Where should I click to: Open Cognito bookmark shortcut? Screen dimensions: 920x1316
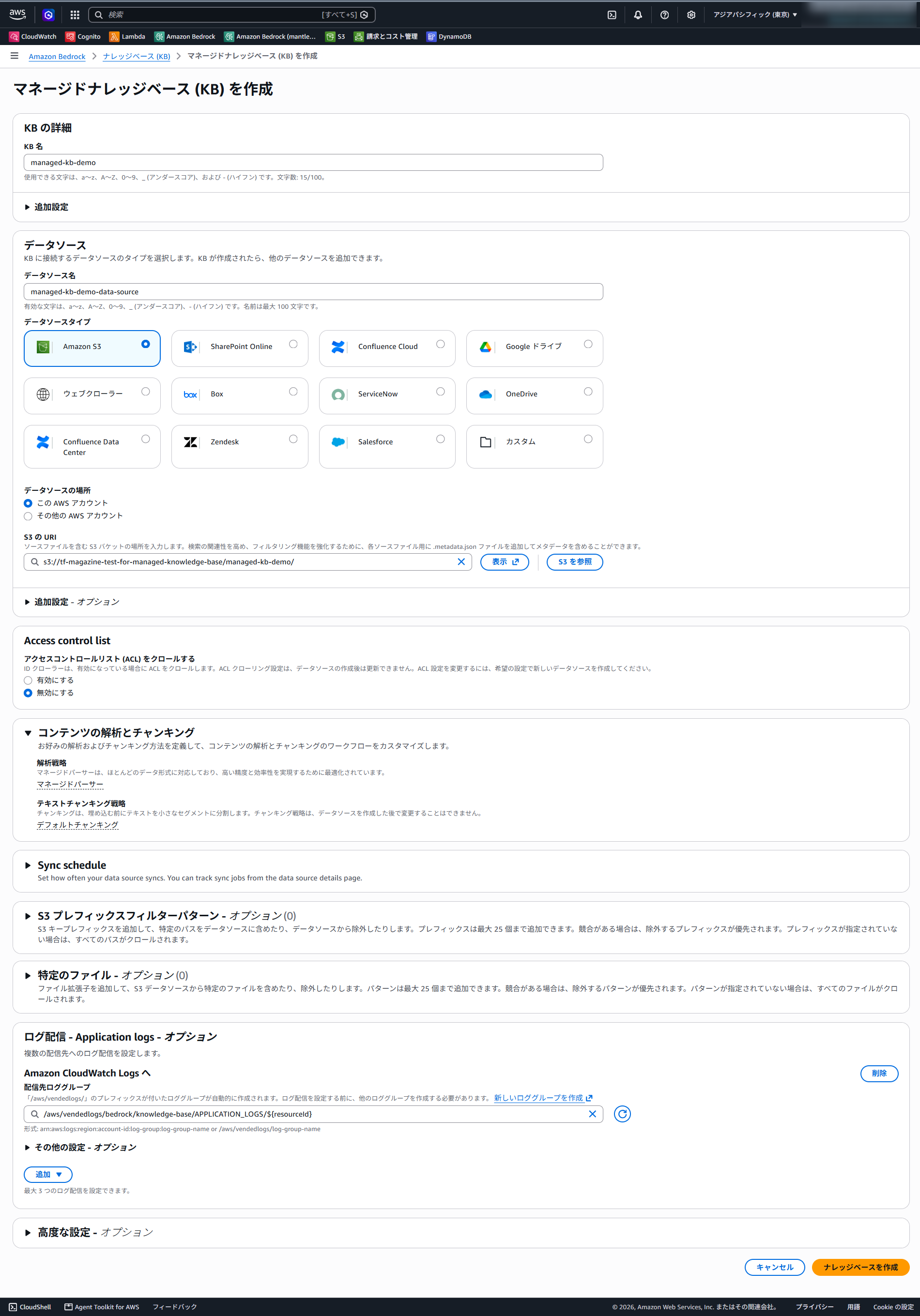pyautogui.click(x=83, y=37)
